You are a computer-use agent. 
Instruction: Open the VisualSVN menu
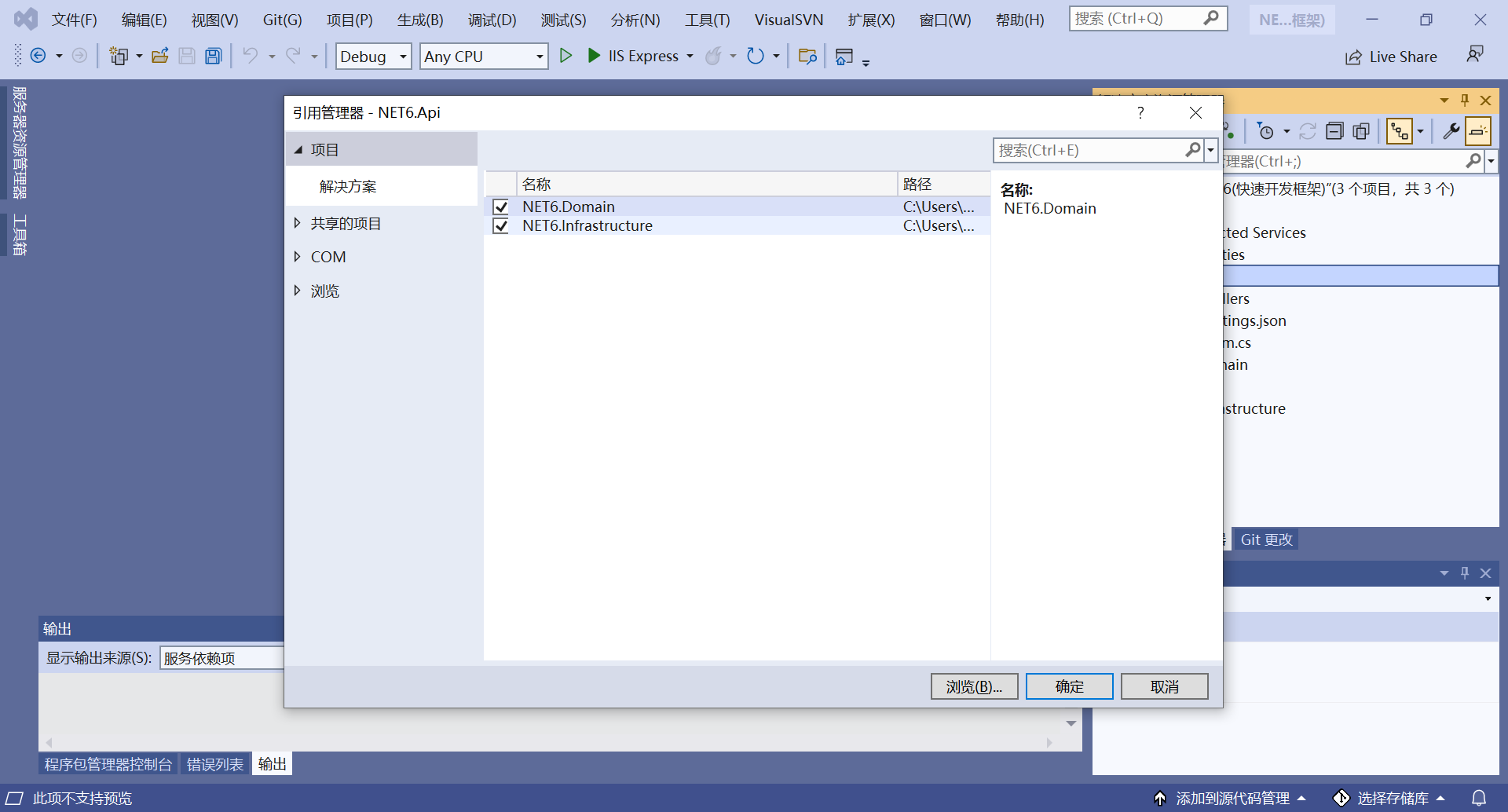(789, 20)
